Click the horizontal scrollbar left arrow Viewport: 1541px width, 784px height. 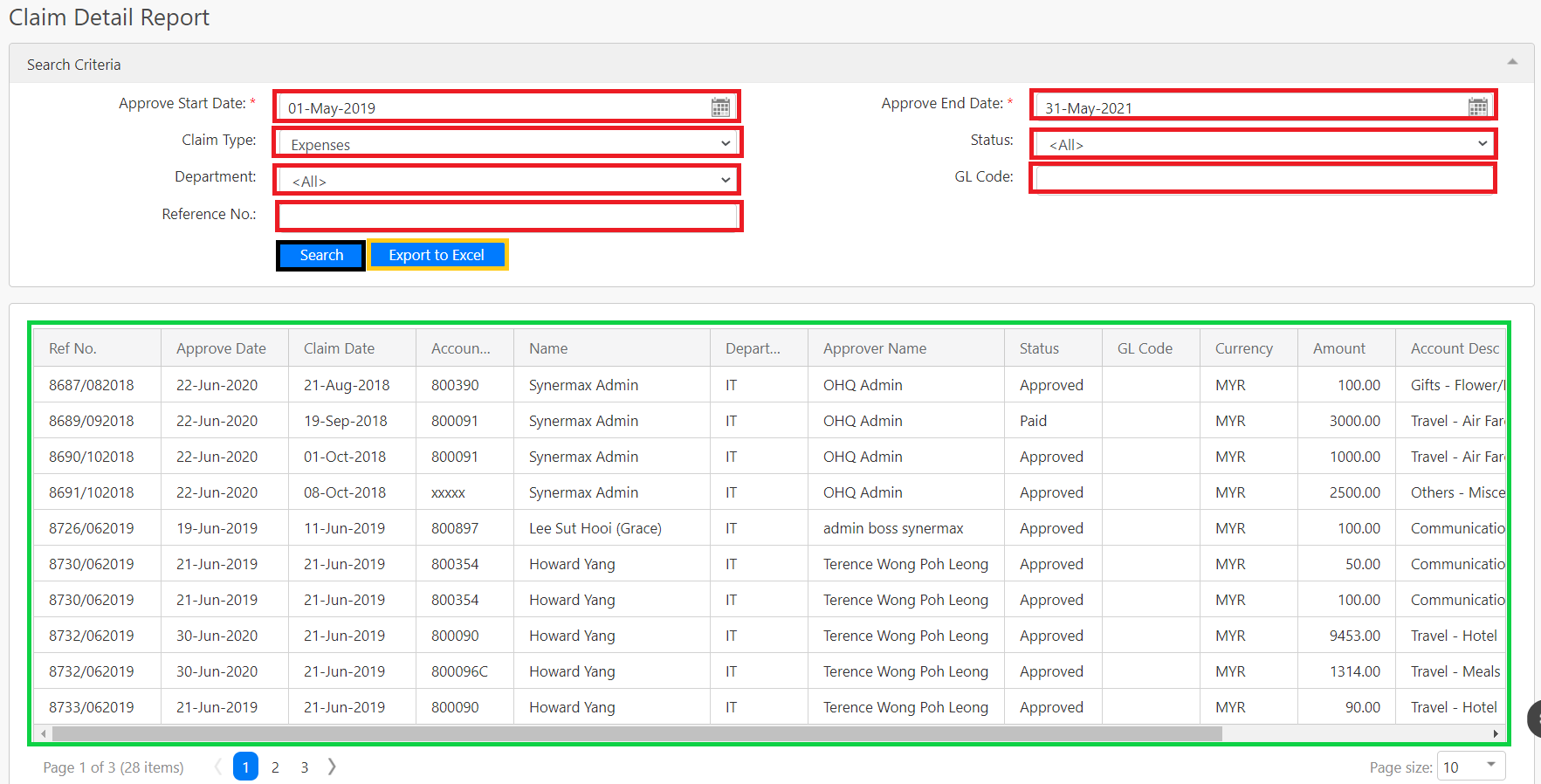[43, 733]
